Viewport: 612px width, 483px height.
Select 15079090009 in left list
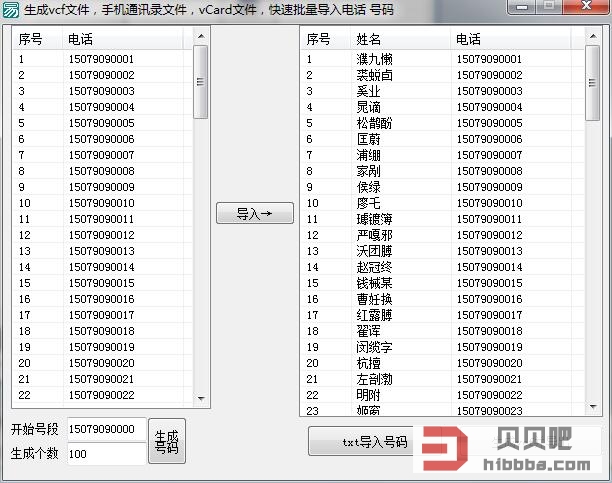(x=101, y=187)
